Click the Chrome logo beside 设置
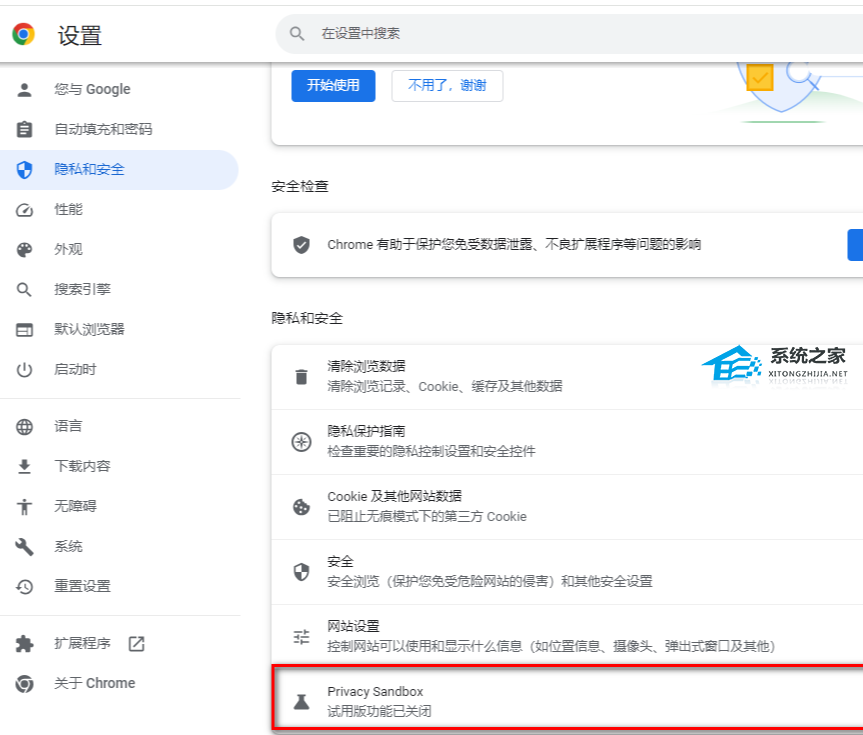 point(23,34)
